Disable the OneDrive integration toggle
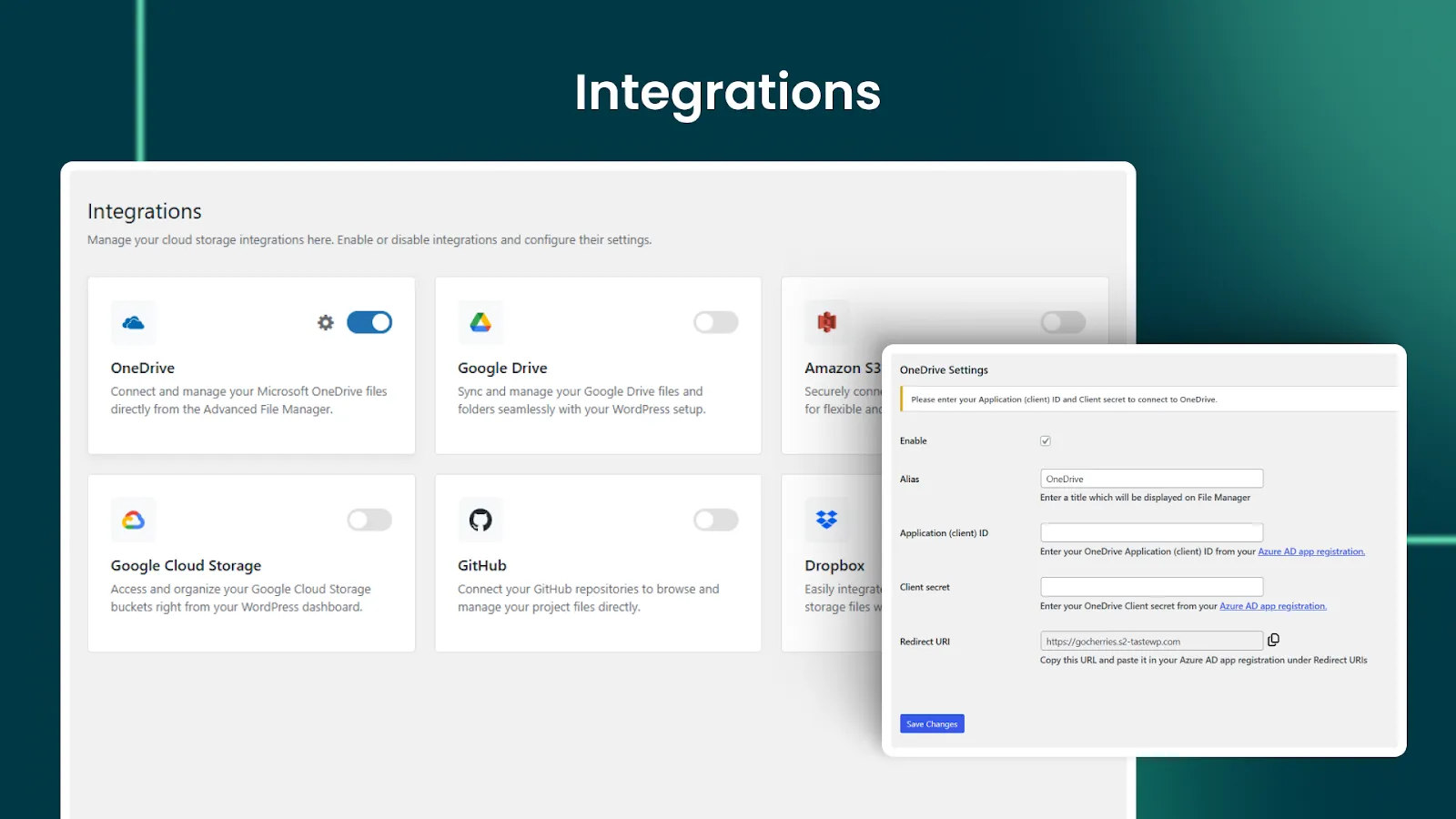 [x=369, y=322]
